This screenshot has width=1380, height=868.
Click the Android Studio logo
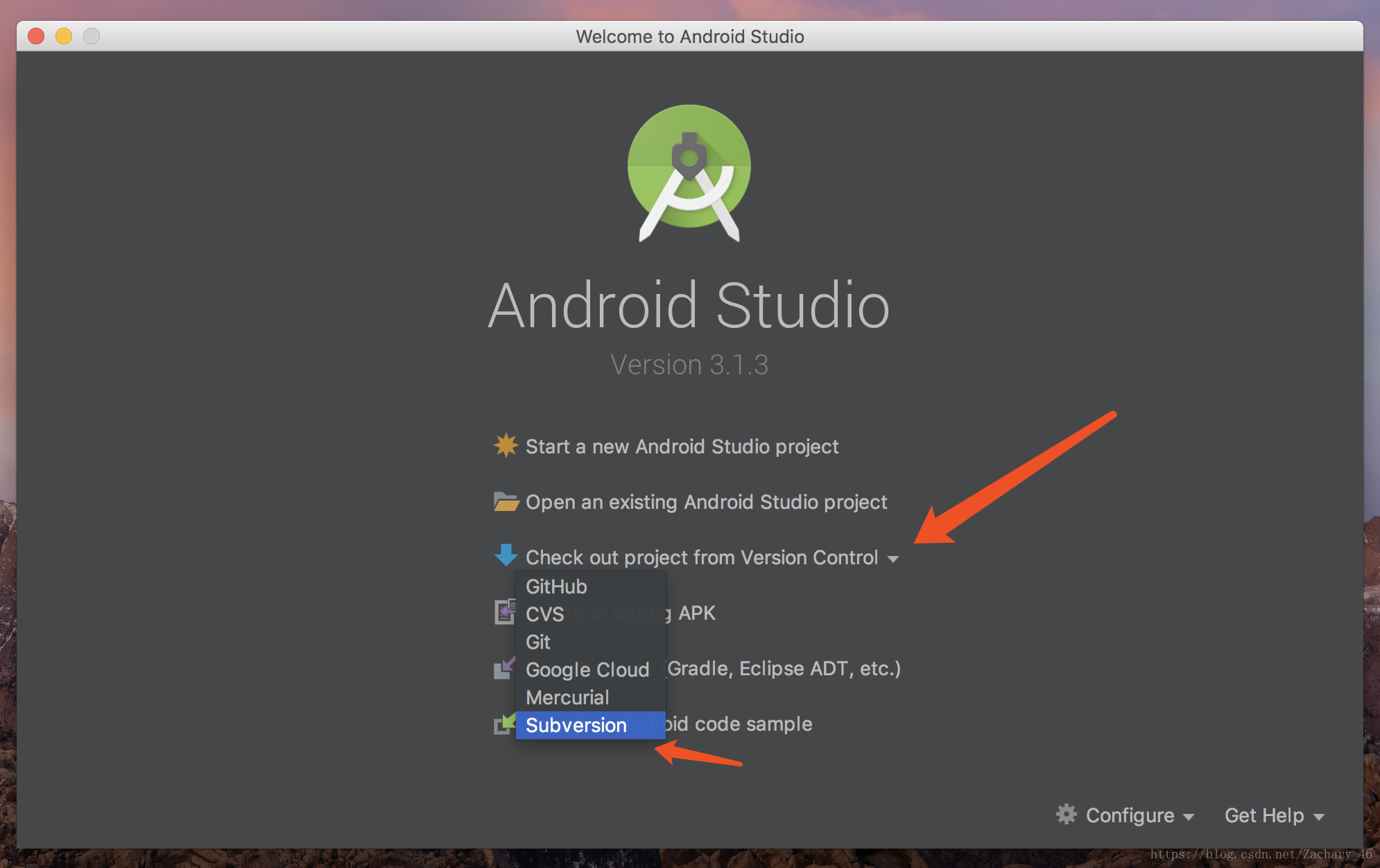click(x=689, y=173)
